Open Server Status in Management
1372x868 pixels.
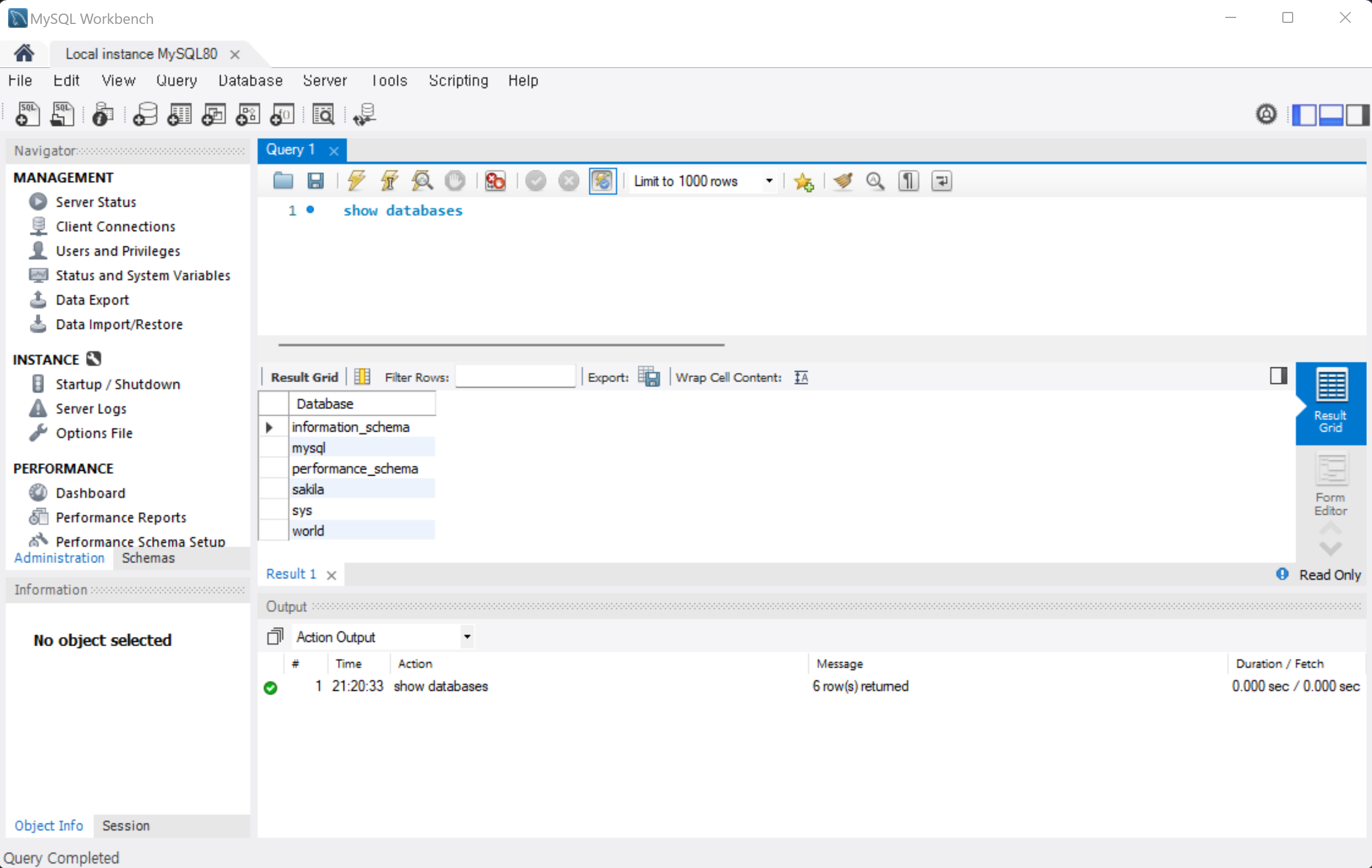coord(95,202)
